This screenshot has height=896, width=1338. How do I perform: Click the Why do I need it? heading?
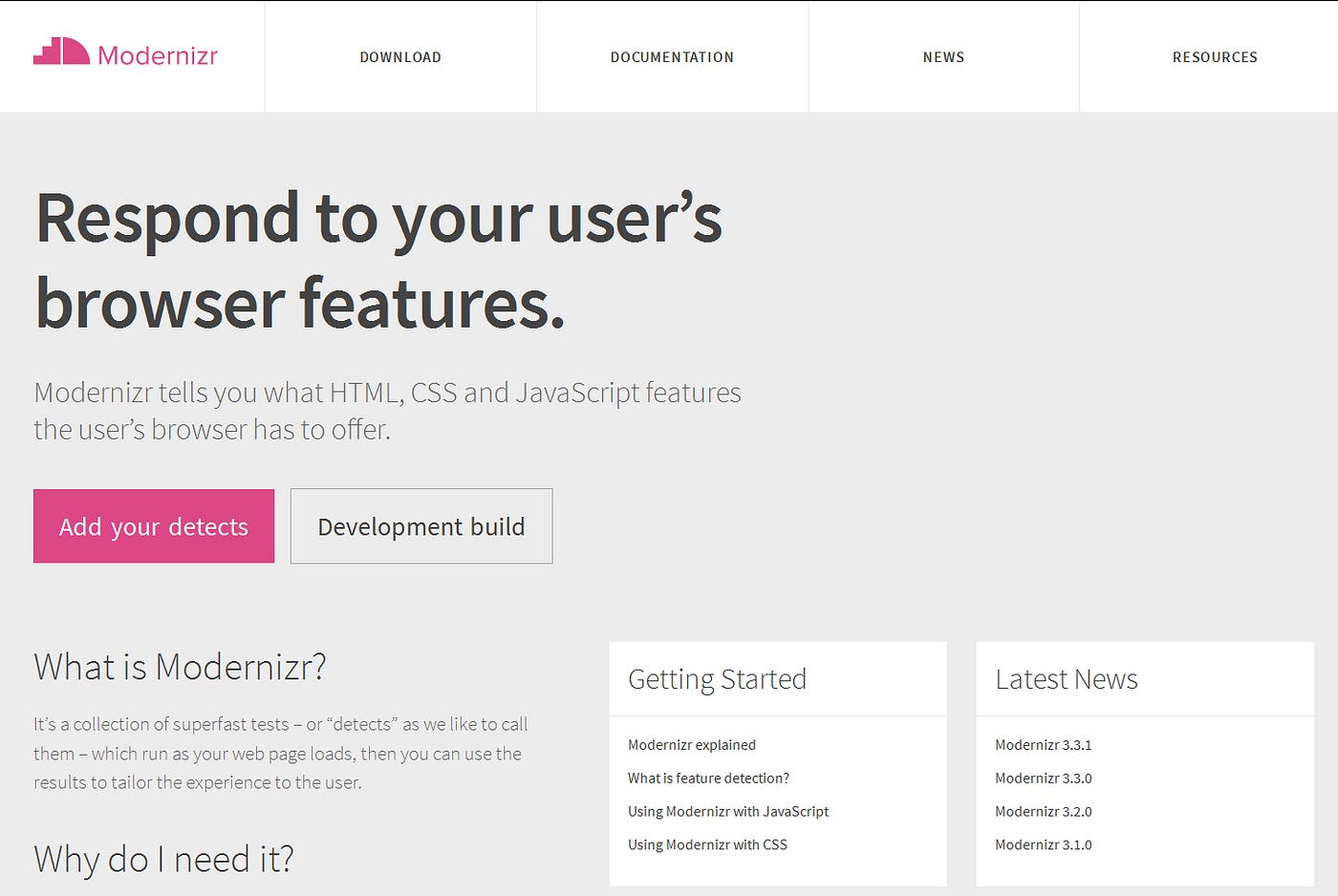click(163, 860)
